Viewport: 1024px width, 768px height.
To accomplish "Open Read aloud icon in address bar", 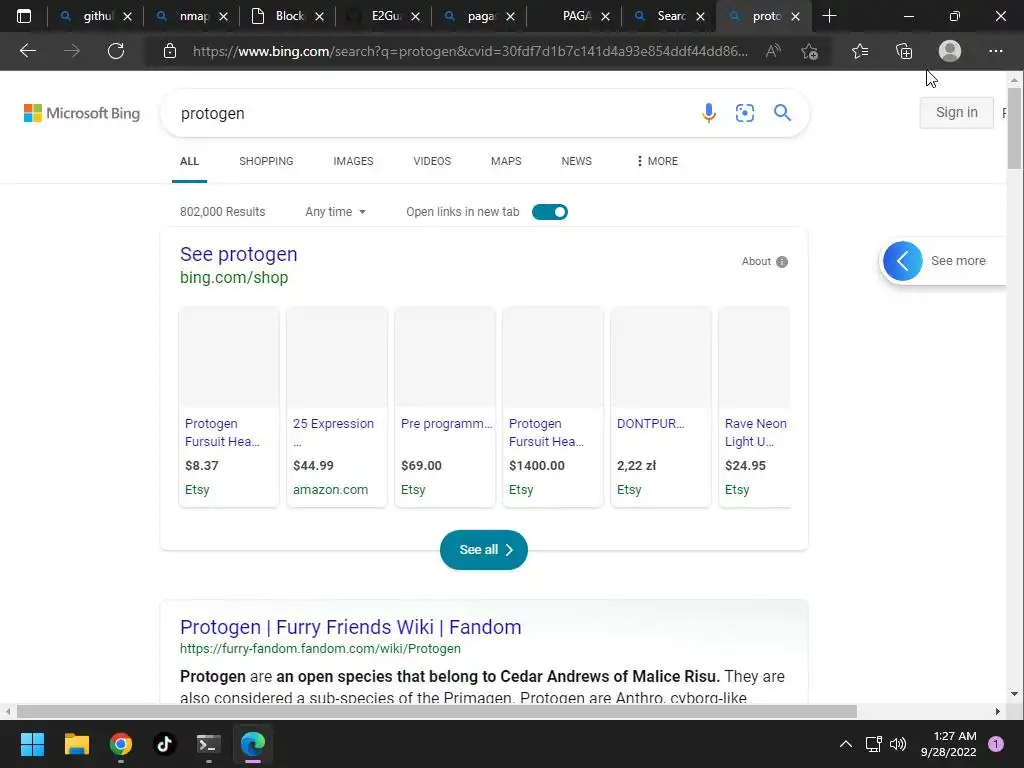I will (x=773, y=51).
